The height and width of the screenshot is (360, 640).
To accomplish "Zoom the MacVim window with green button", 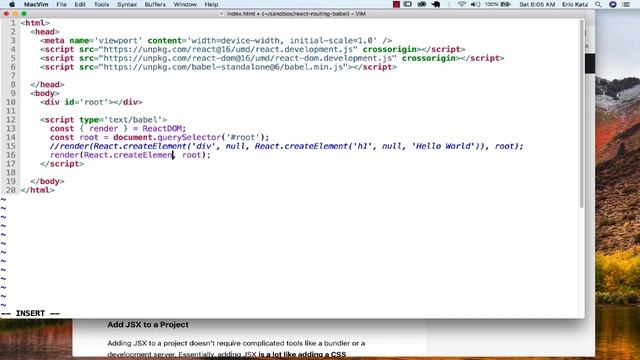I will 24,13.
